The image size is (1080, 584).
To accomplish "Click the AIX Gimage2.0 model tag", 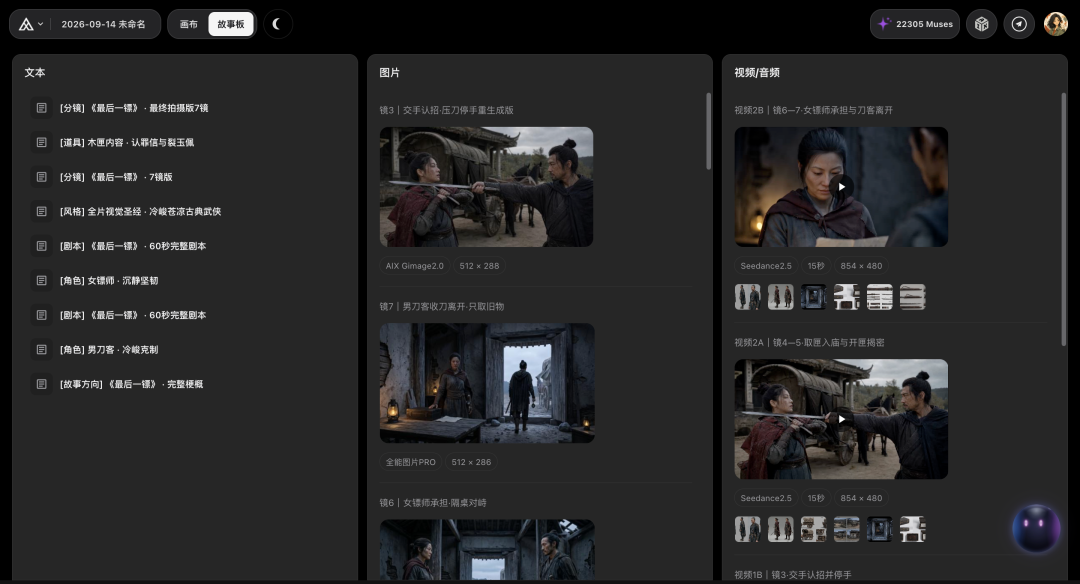I will point(415,266).
